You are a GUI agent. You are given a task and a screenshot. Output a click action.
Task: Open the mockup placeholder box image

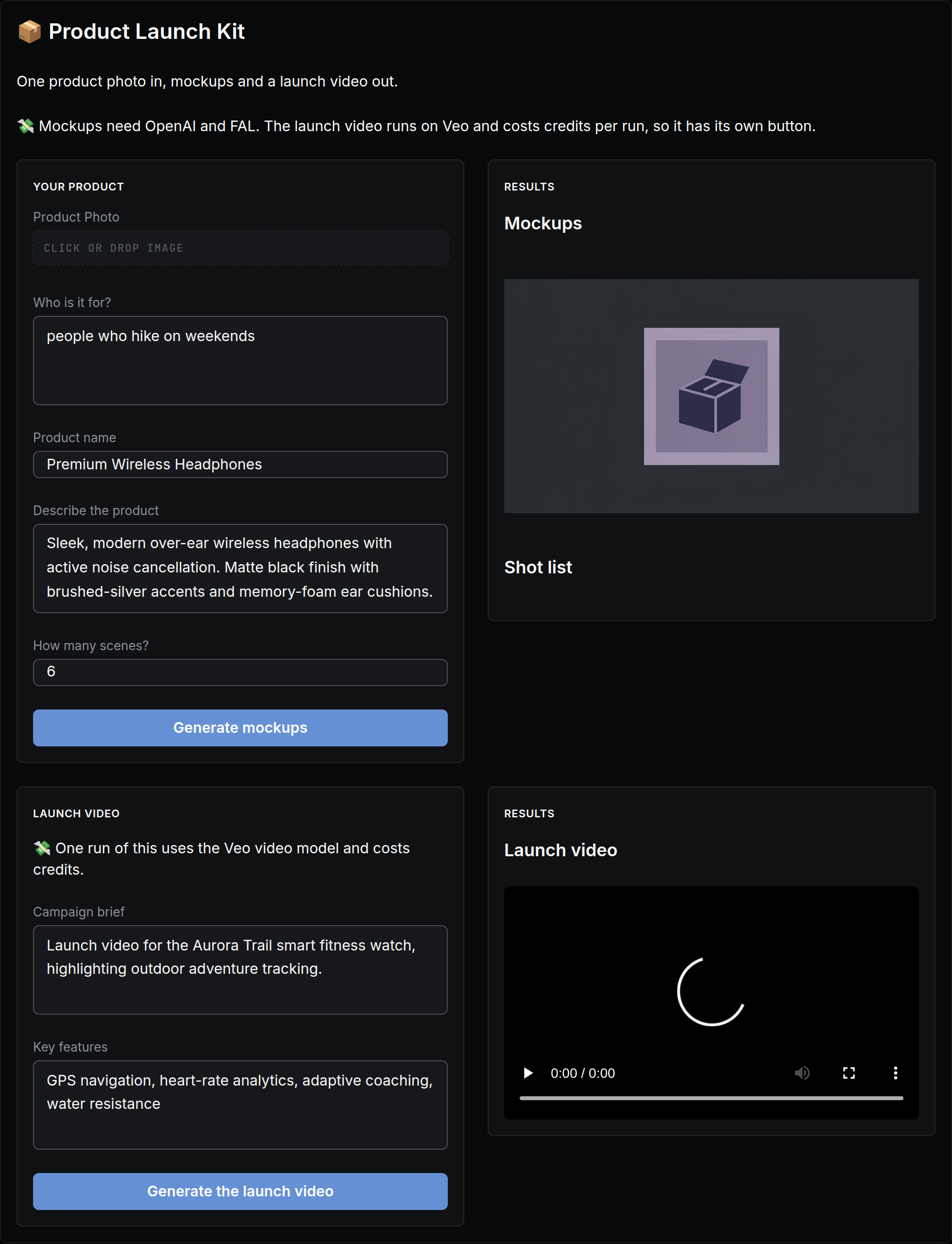(711, 396)
